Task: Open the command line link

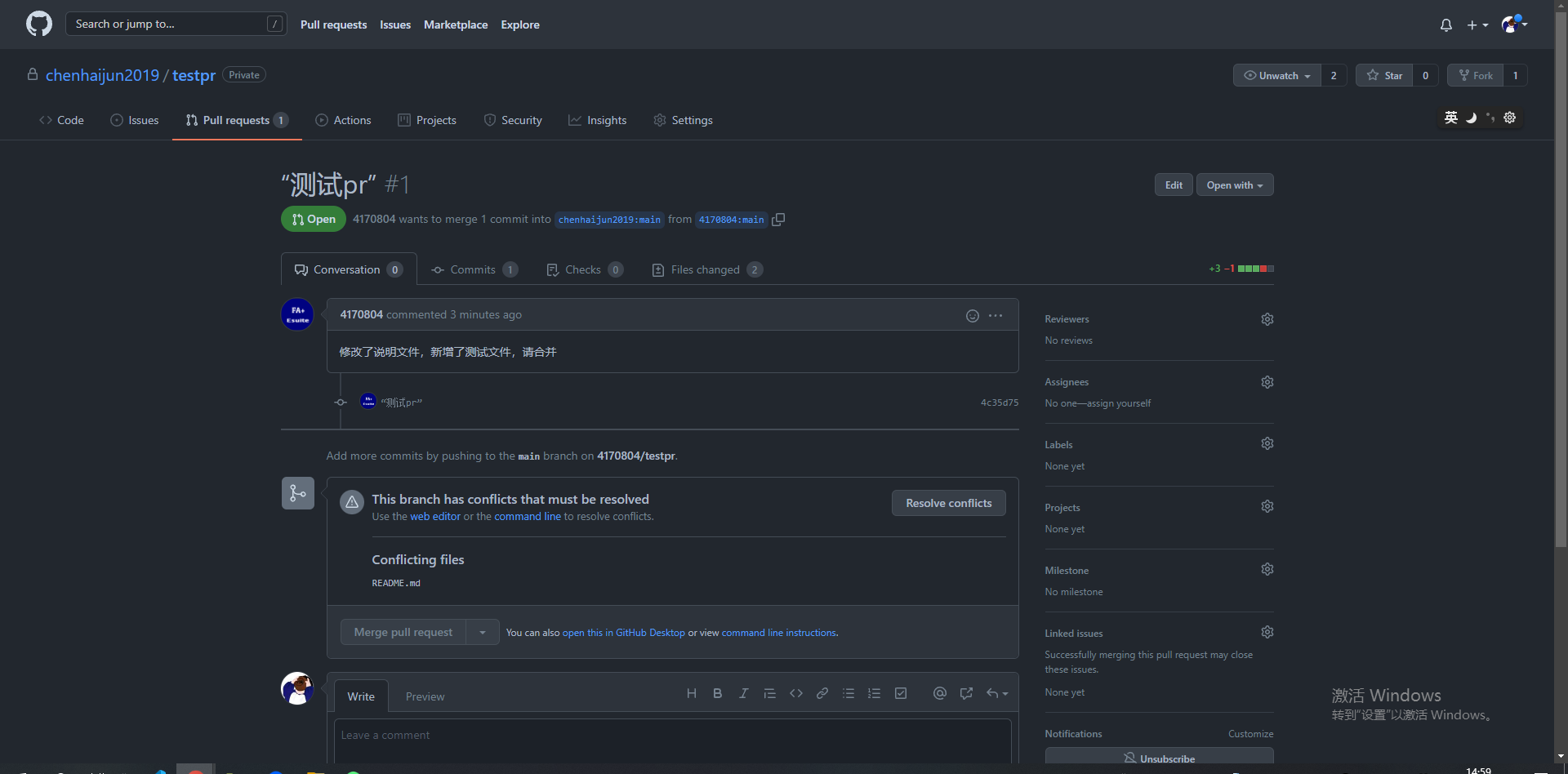Action: (528, 517)
